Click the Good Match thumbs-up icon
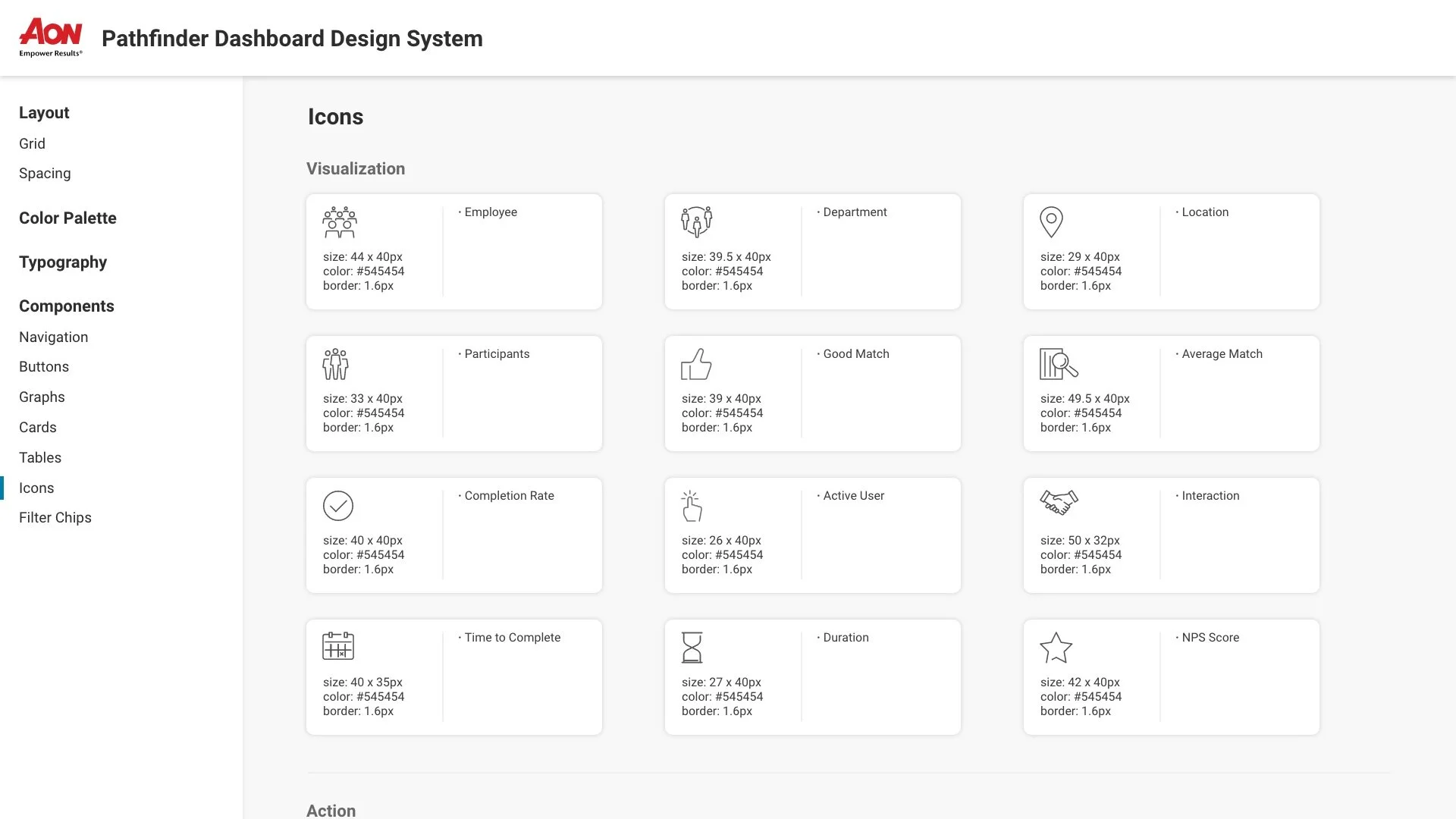The width and height of the screenshot is (1456, 819). click(x=696, y=364)
